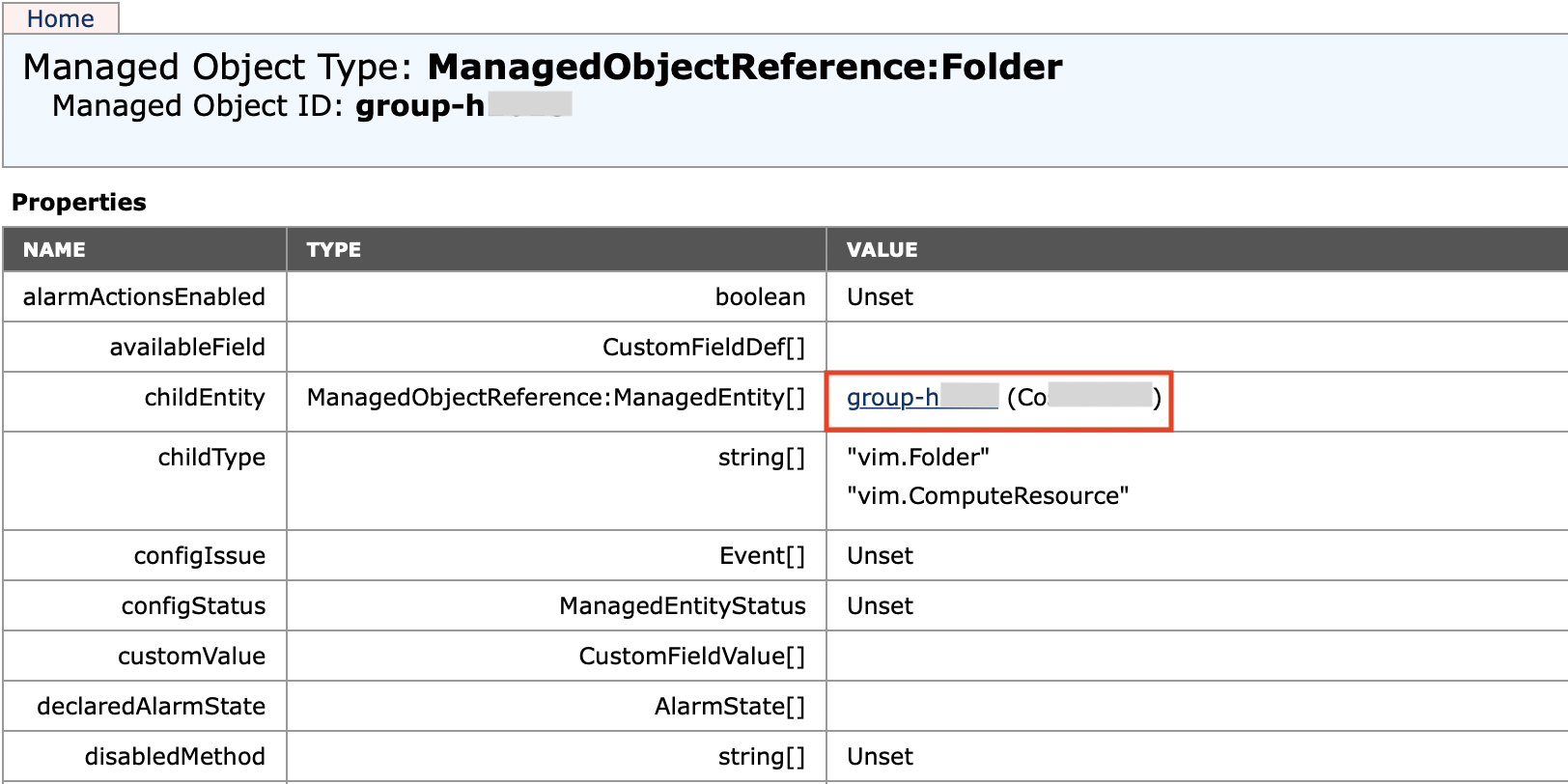Click the "vim.Folder" childType value
This screenshot has height=784, width=1568.
point(917,458)
